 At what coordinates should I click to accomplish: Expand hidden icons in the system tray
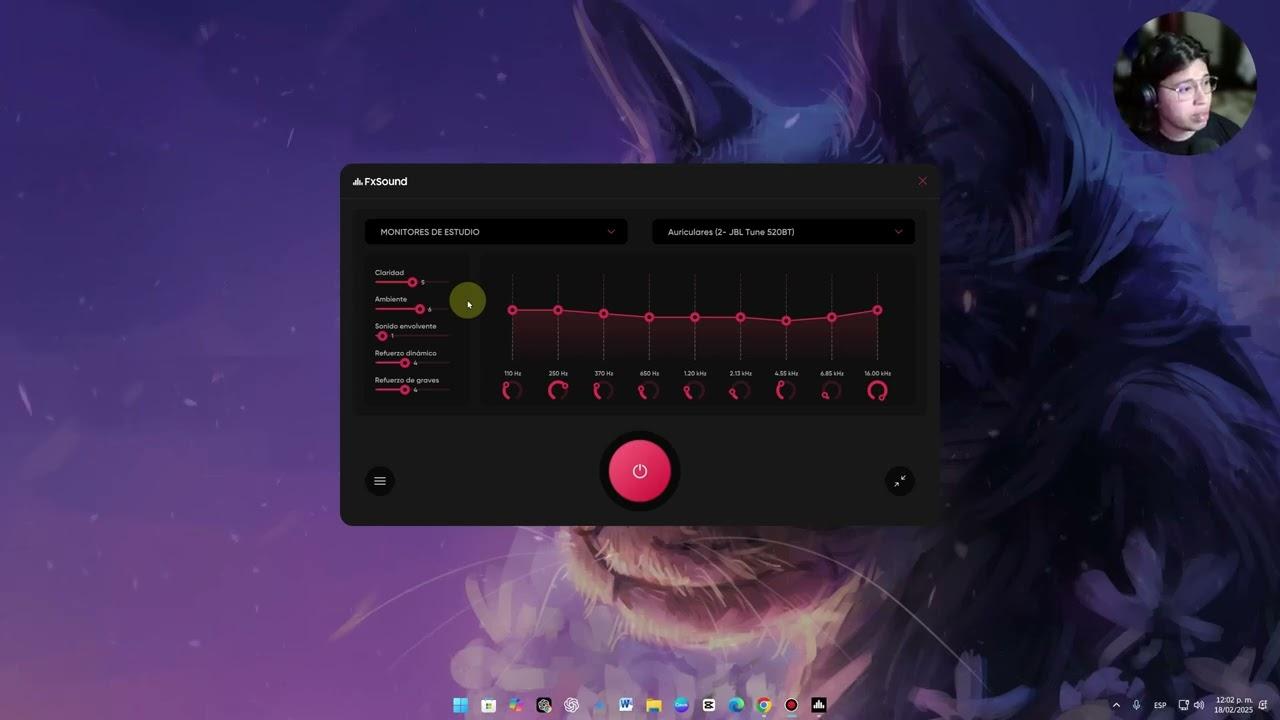(x=1116, y=705)
